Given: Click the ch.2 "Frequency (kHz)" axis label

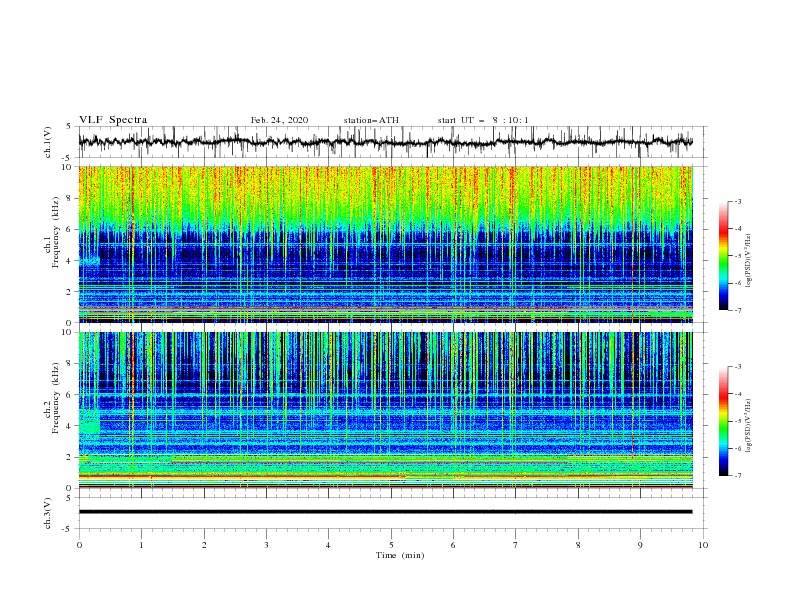Looking at the screenshot, I should tap(56, 398).
